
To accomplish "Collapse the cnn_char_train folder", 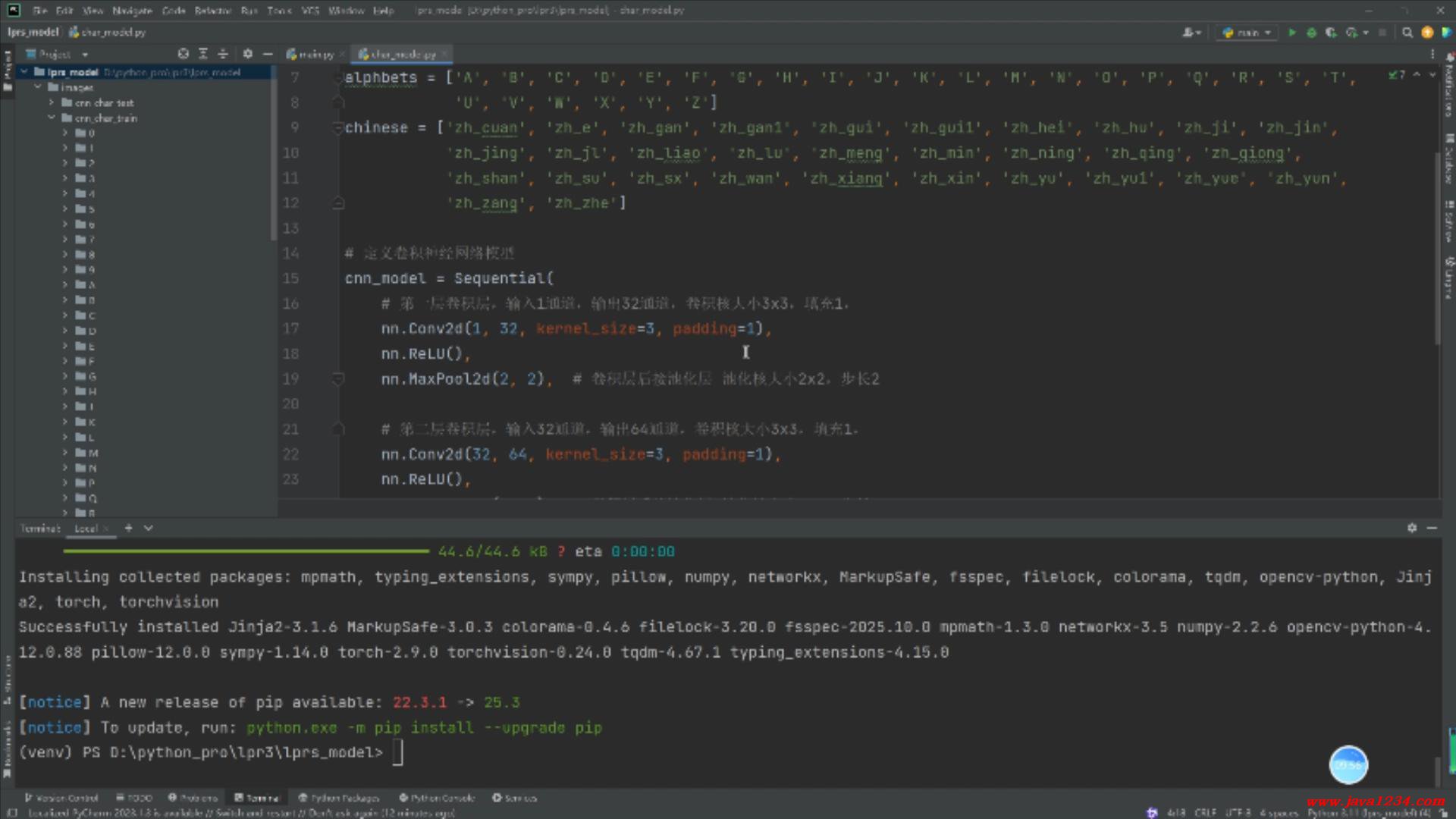I will [52, 118].
